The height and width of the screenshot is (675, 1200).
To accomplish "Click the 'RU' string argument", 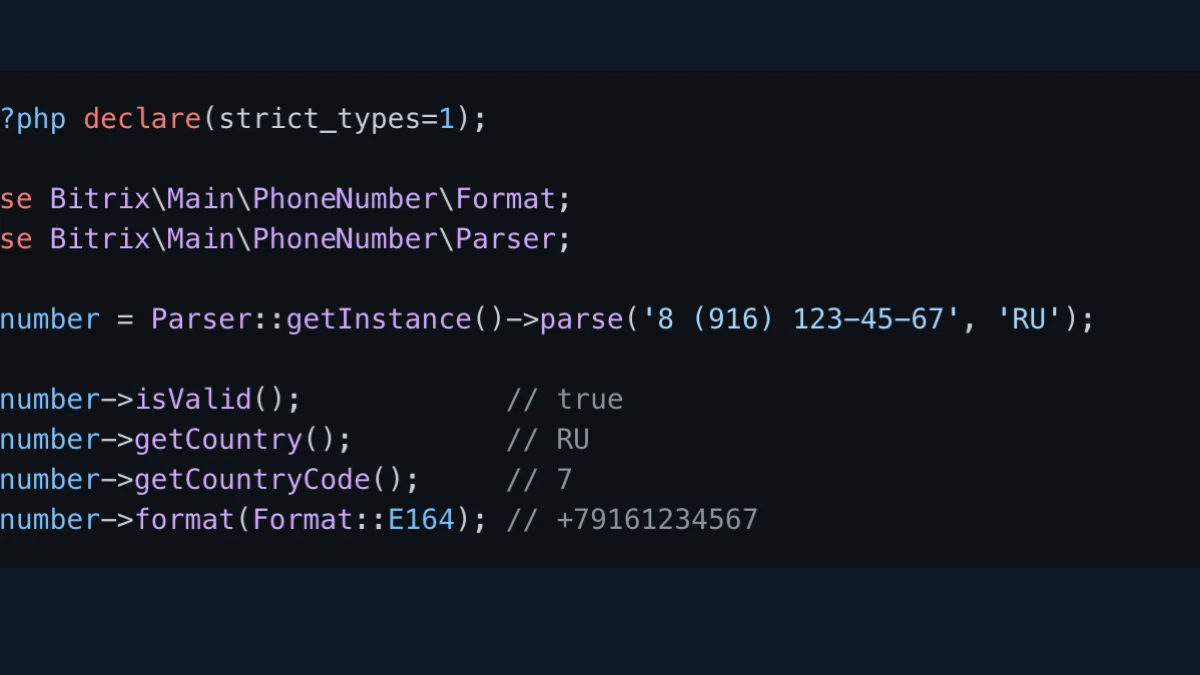I will tap(1036, 320).
